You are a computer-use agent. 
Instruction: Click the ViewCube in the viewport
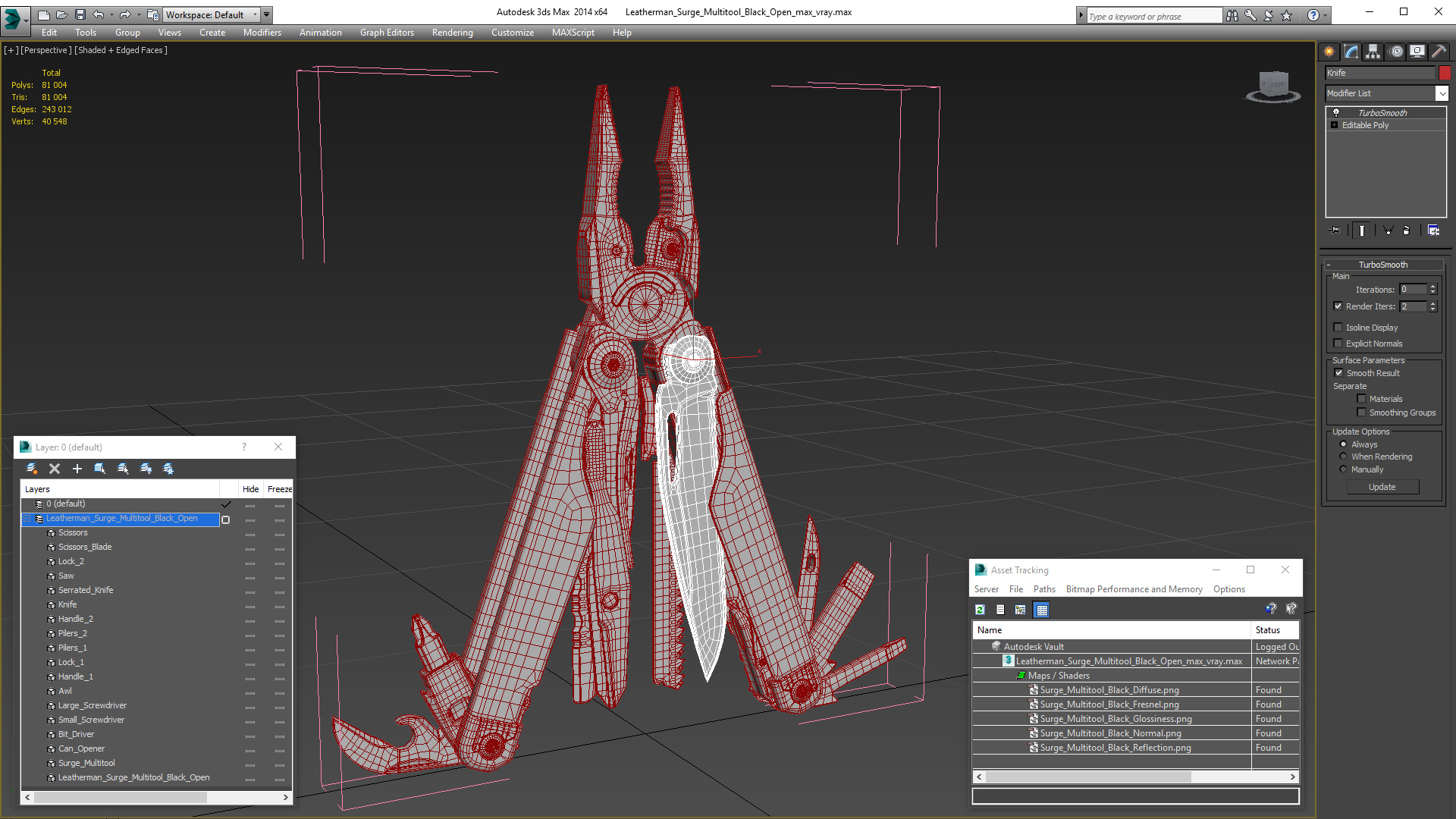coord(1273,86)
